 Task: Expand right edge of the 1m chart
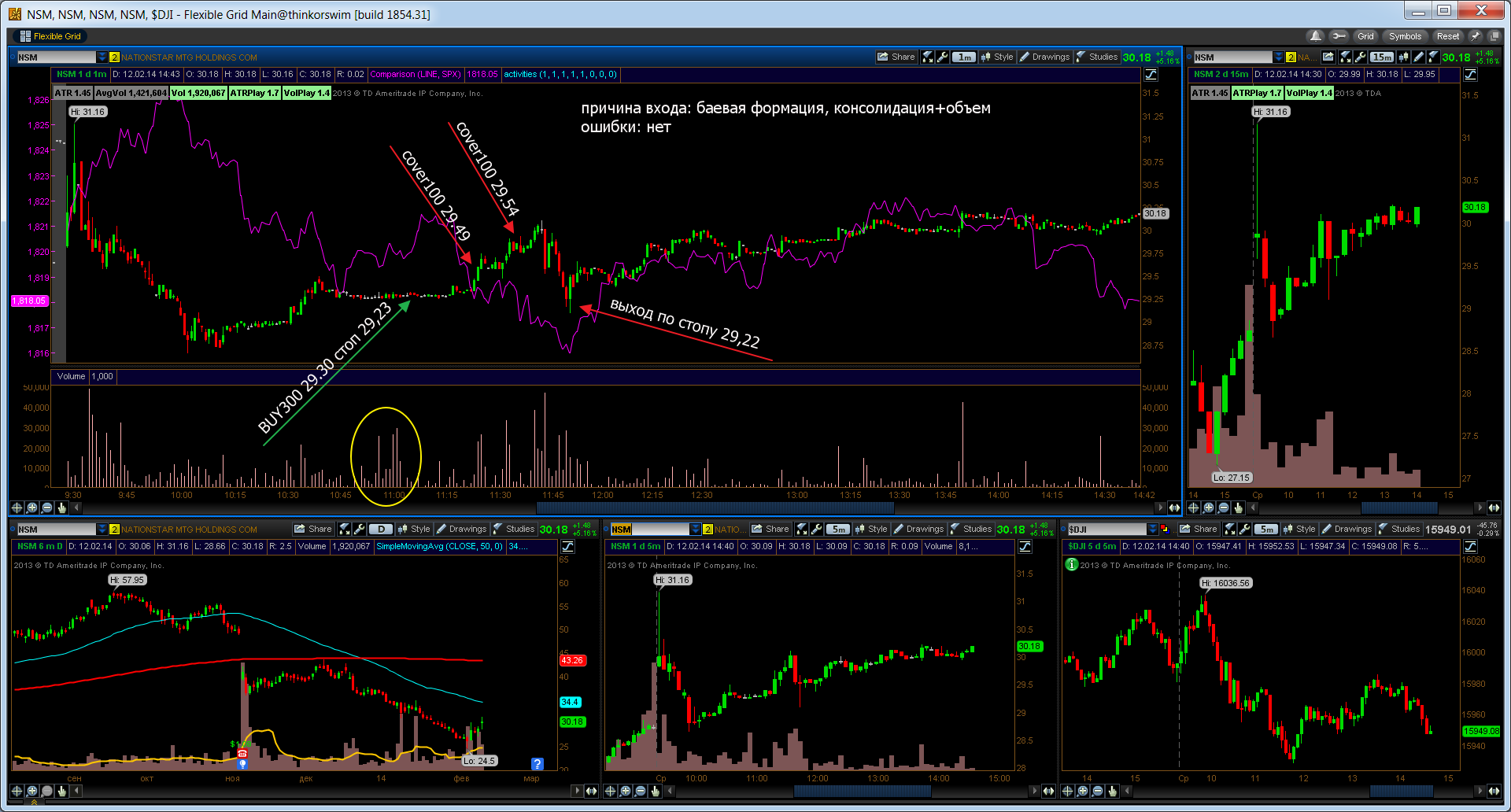(x=1174, y=507)
